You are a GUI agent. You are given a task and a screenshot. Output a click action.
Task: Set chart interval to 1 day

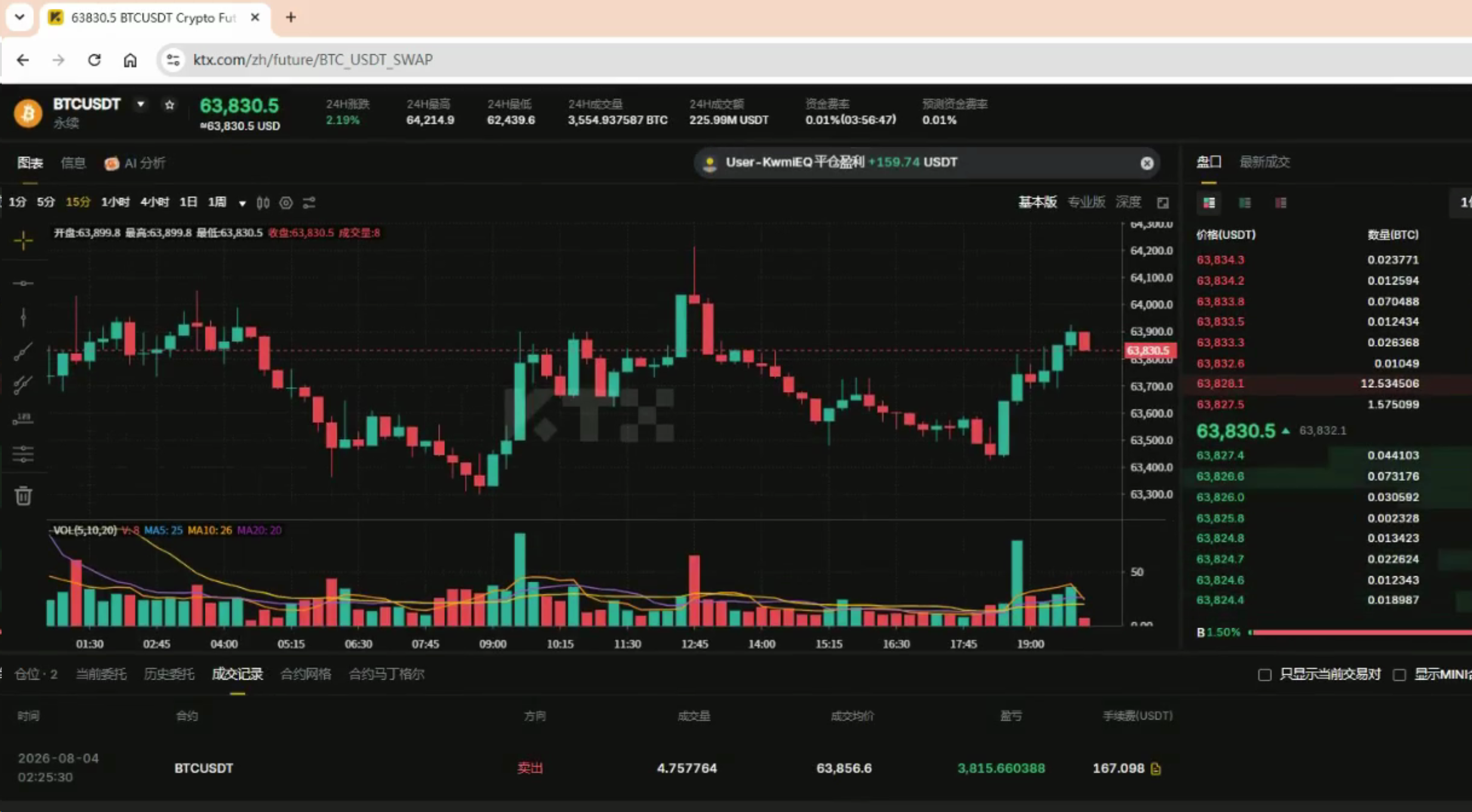[x=189, y=202]
